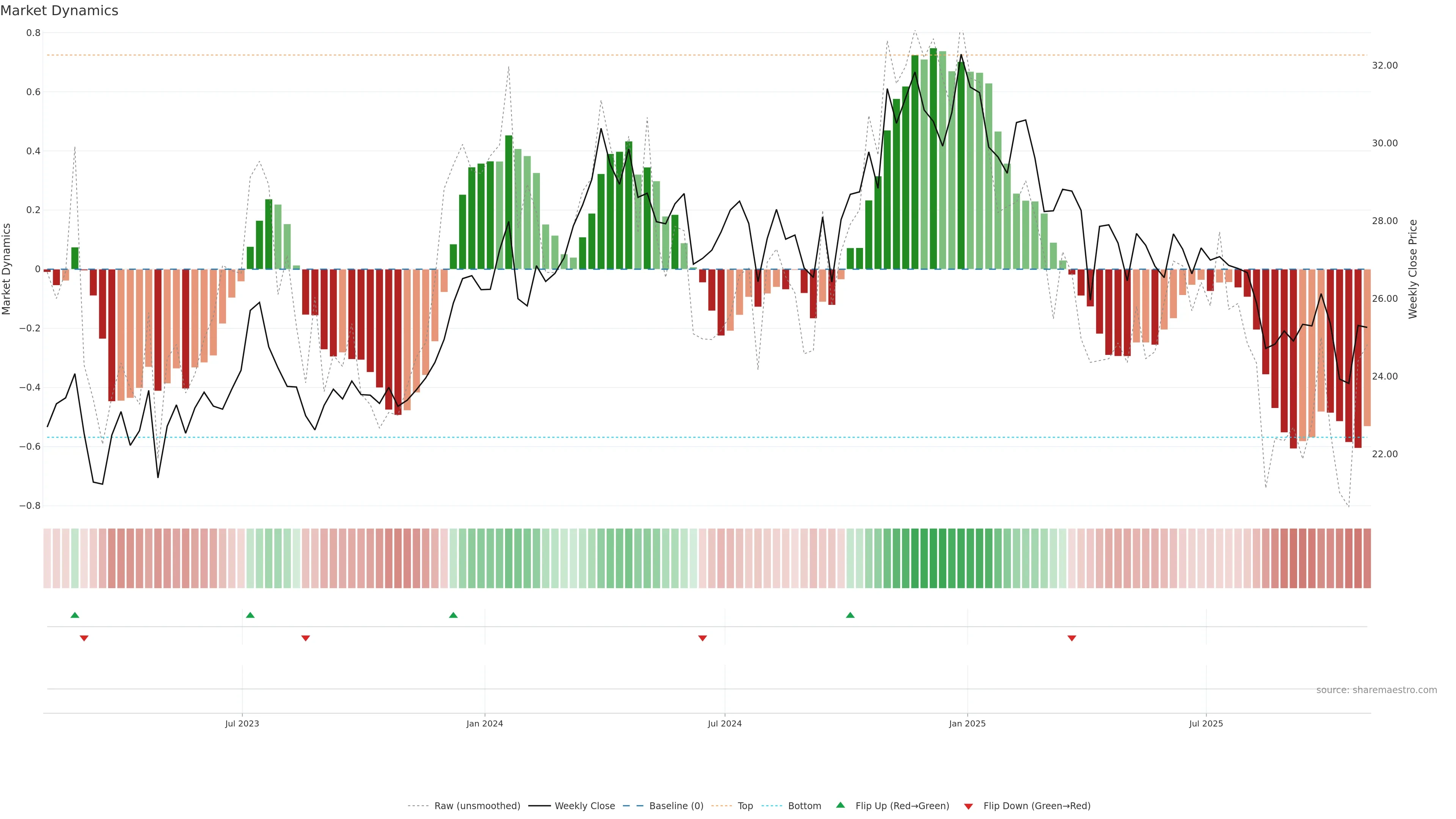
Task: Click the flip-up triangle before Jan 2024
Action: 453,615
